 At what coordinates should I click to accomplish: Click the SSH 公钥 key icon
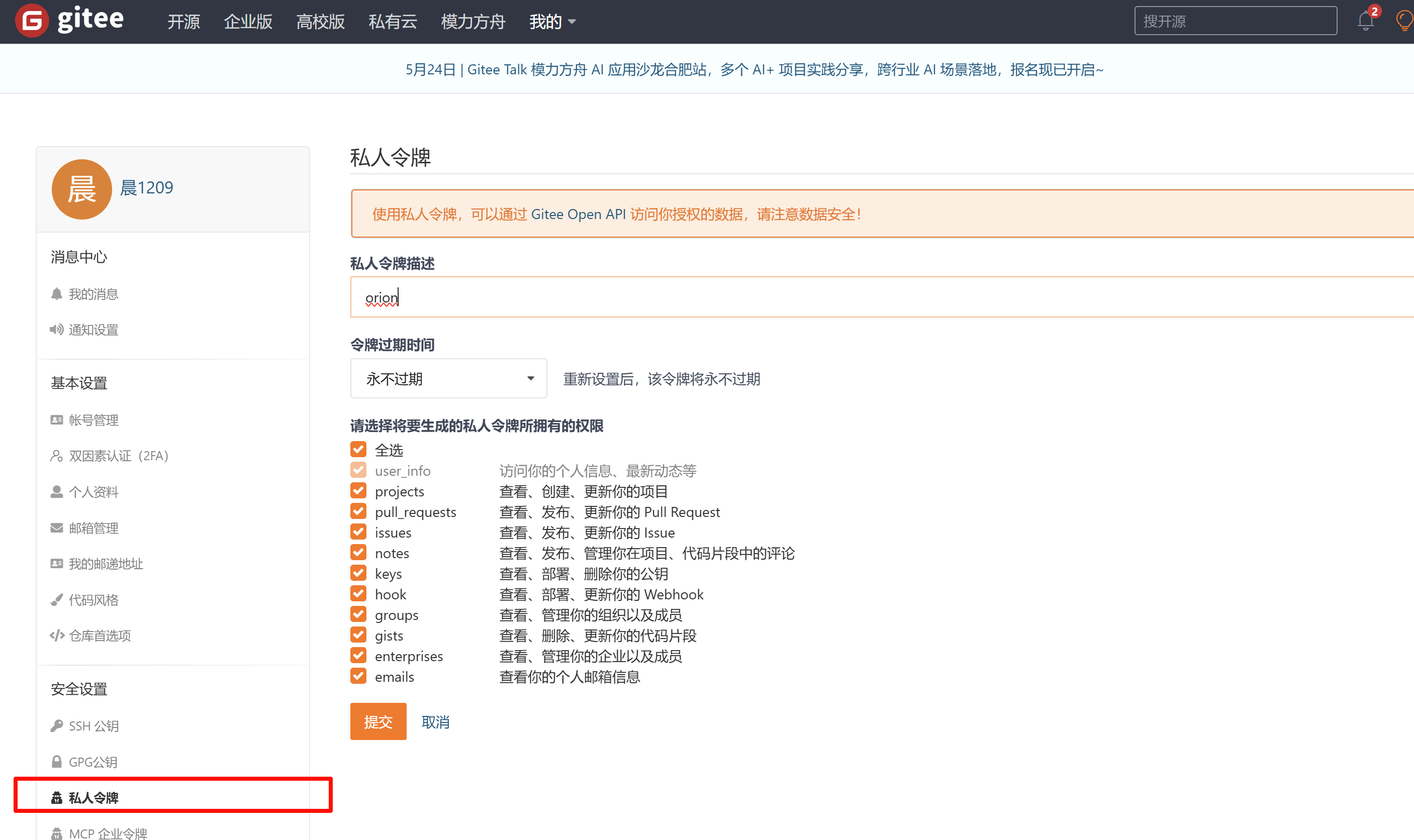click(x=57, y=725)
